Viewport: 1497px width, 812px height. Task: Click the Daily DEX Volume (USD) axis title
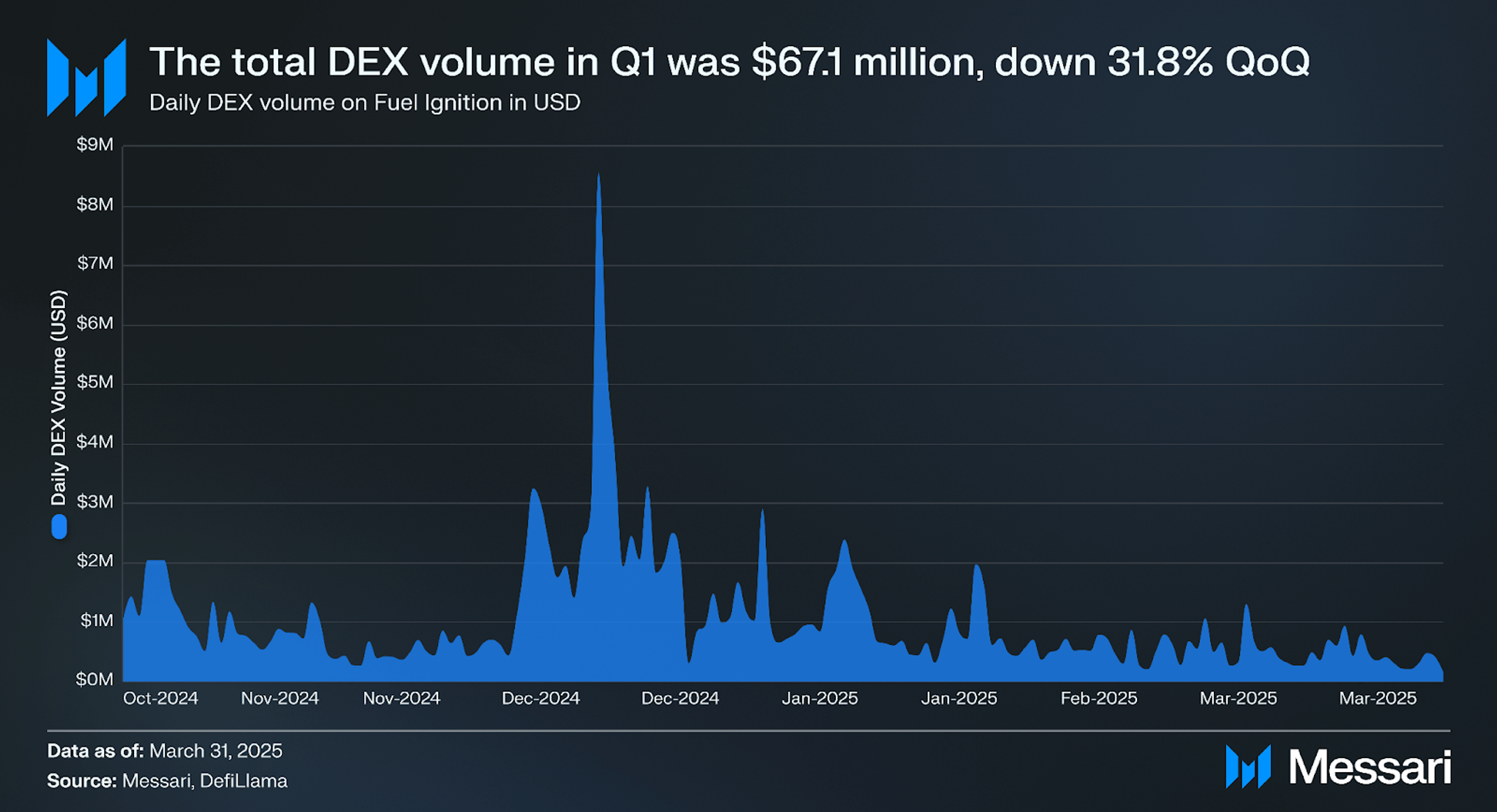(x=59, y=398)
